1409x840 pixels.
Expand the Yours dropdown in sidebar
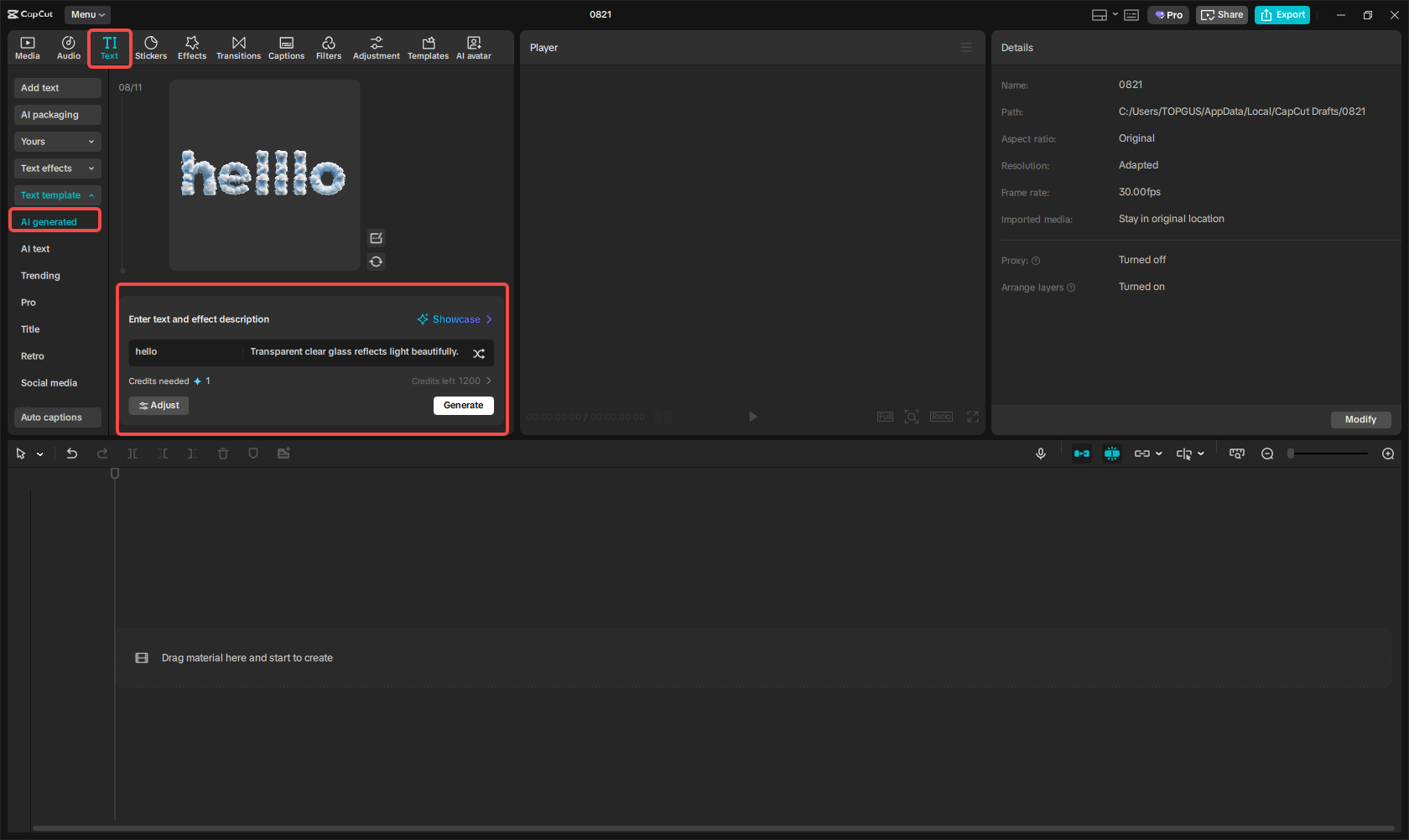(57, 141)
